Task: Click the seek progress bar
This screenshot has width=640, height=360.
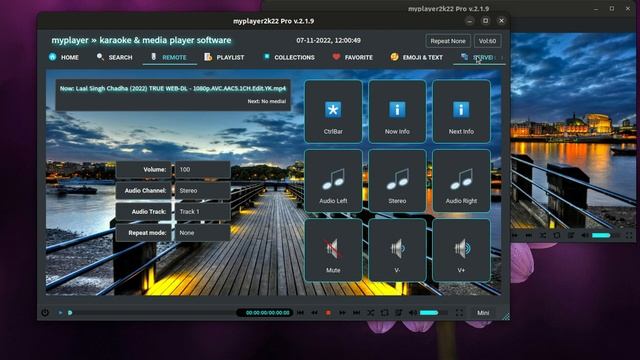Action: 150,313
